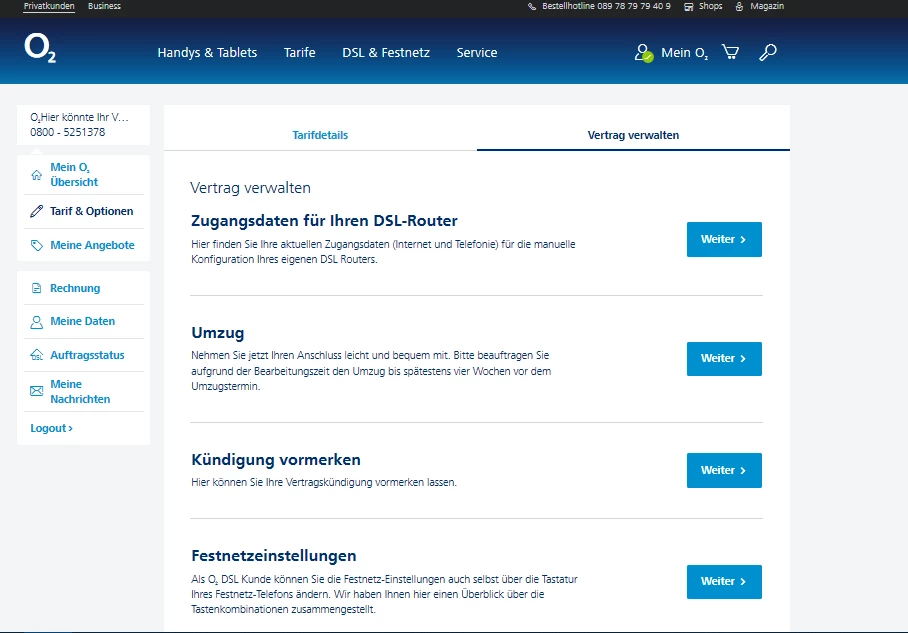908x633 pixels.
Task: Click Weiter for Zugangsdaten für Ihren DSL-Router
Action: (724, 239)
